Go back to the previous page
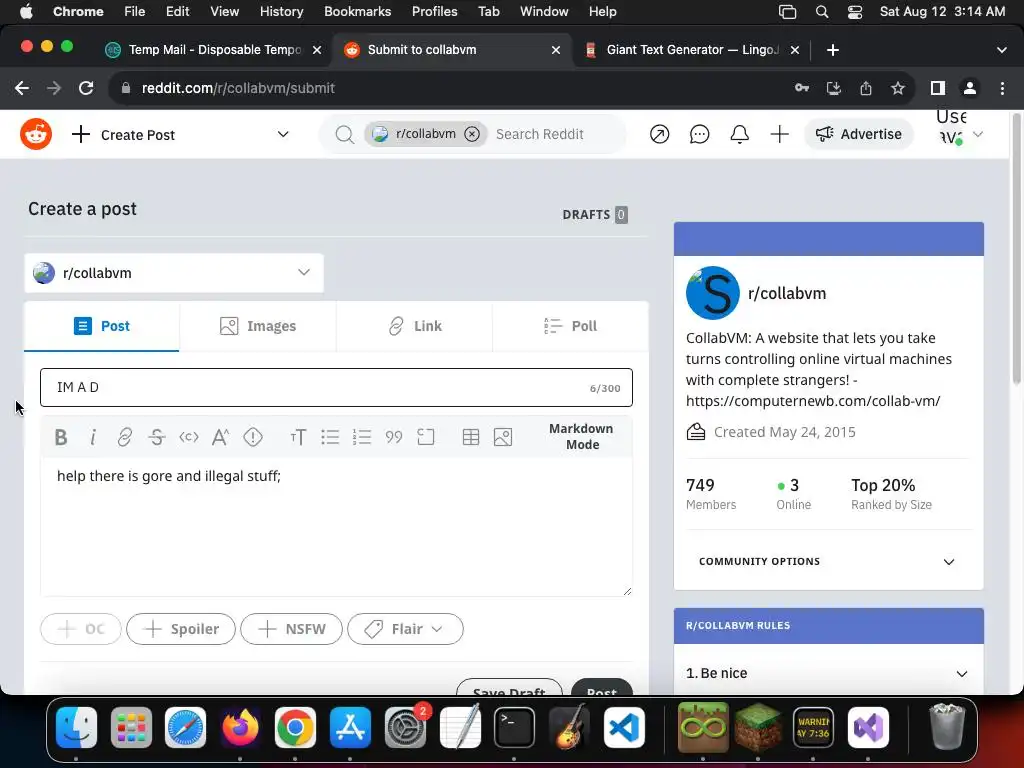Image resolution: width=1024 pixels, height=768 pixels. [22, 88]
